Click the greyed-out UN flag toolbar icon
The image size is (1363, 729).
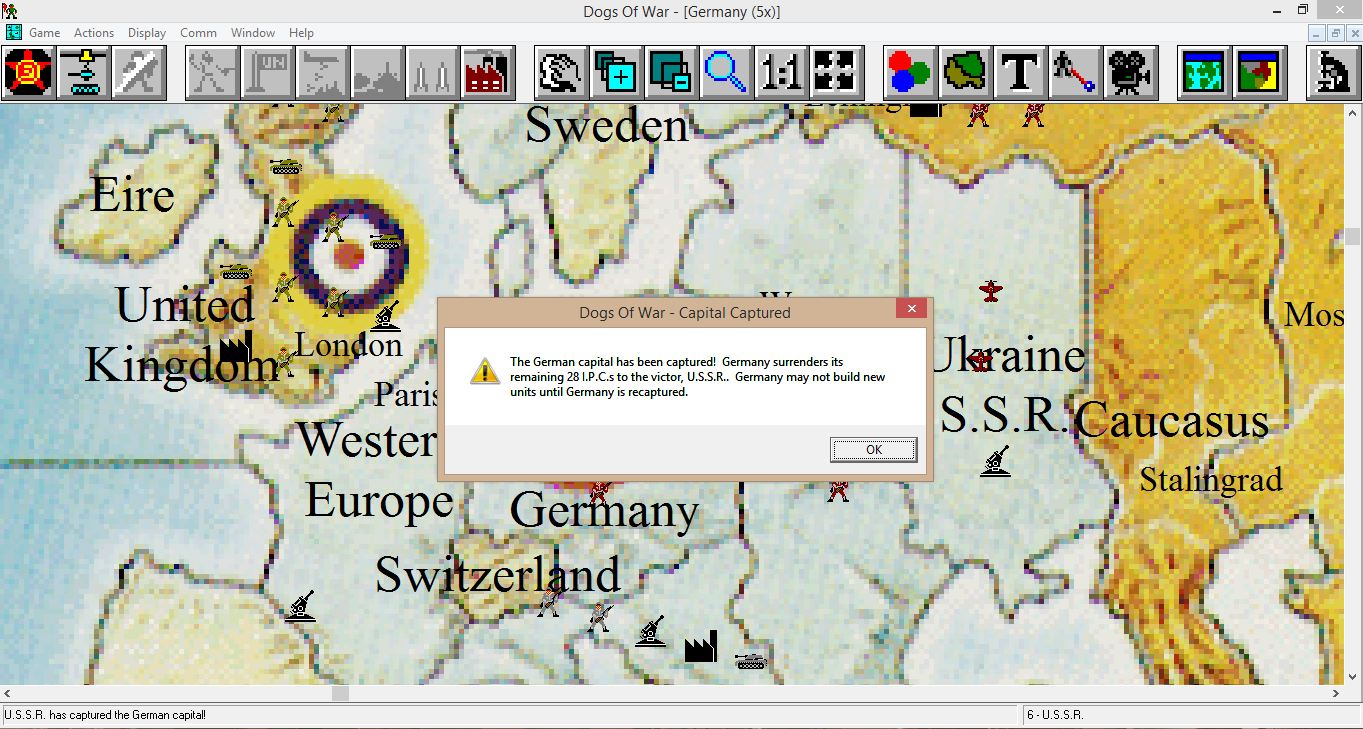point(268,73)
